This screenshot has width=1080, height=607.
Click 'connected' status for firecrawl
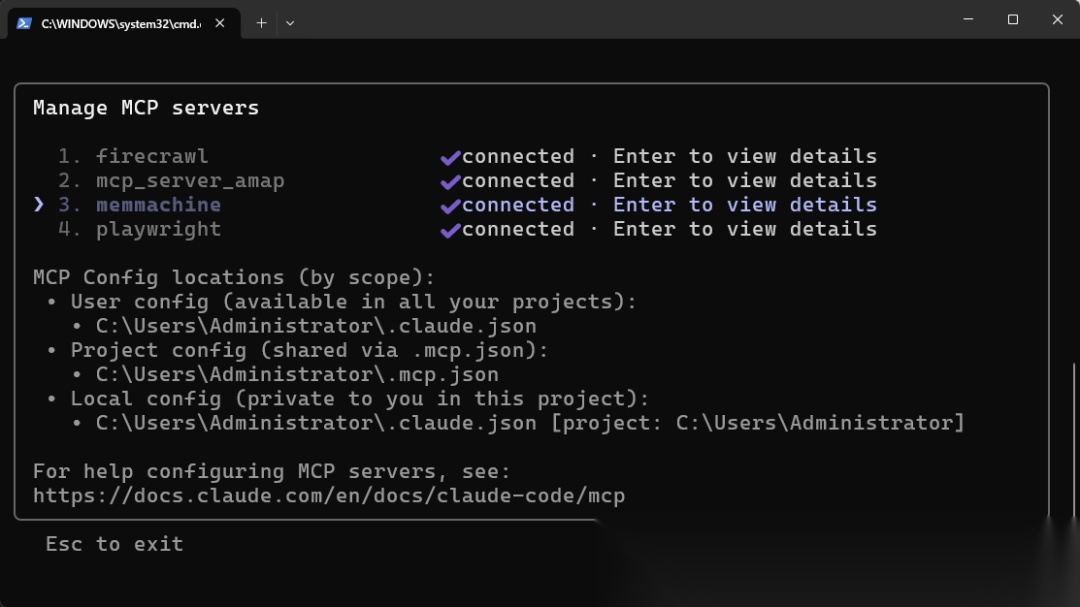[518, 156]
